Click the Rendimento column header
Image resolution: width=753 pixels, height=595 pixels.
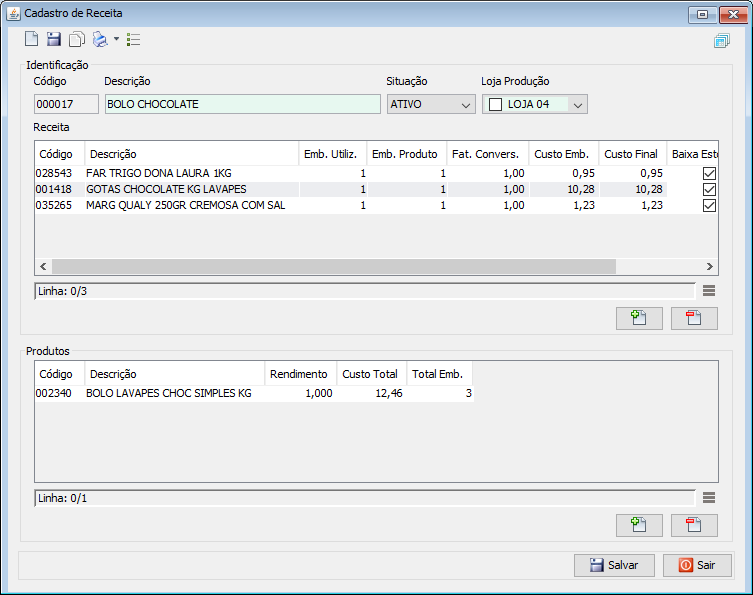[x=301, y=374]
